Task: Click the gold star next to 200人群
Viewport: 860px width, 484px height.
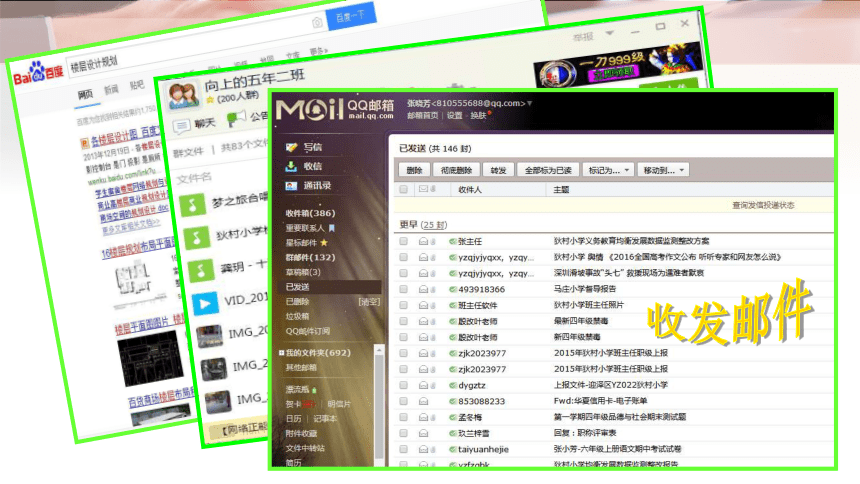Action: (x=210, y=100)
